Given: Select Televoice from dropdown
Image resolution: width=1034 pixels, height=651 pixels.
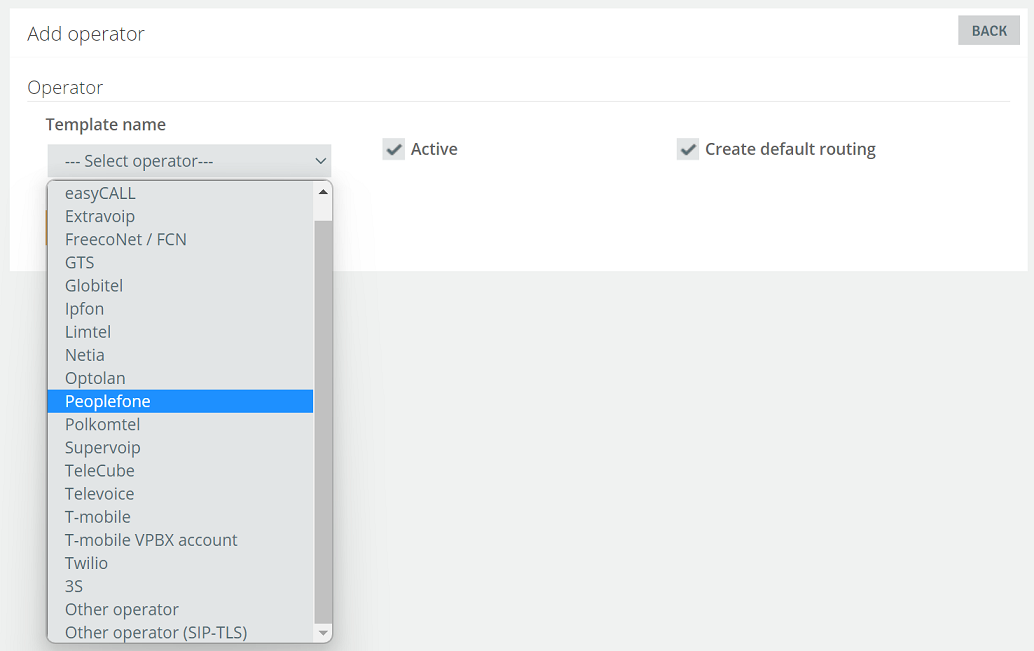Looking at the screenshot, I should click(180, 493).
